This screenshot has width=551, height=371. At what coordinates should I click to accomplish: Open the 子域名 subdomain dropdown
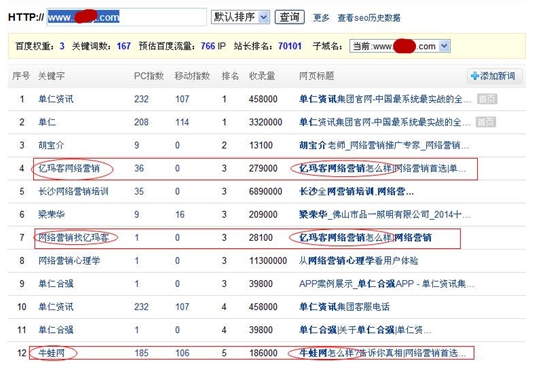click(400, 46)
